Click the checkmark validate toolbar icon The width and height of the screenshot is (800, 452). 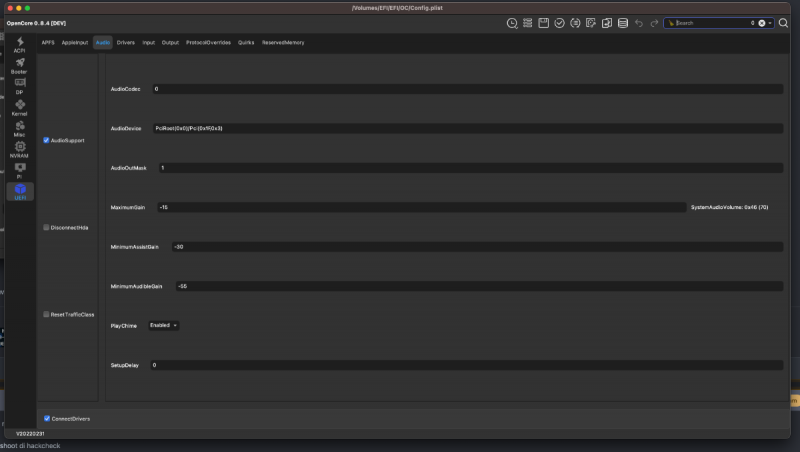tap(559, 23)
